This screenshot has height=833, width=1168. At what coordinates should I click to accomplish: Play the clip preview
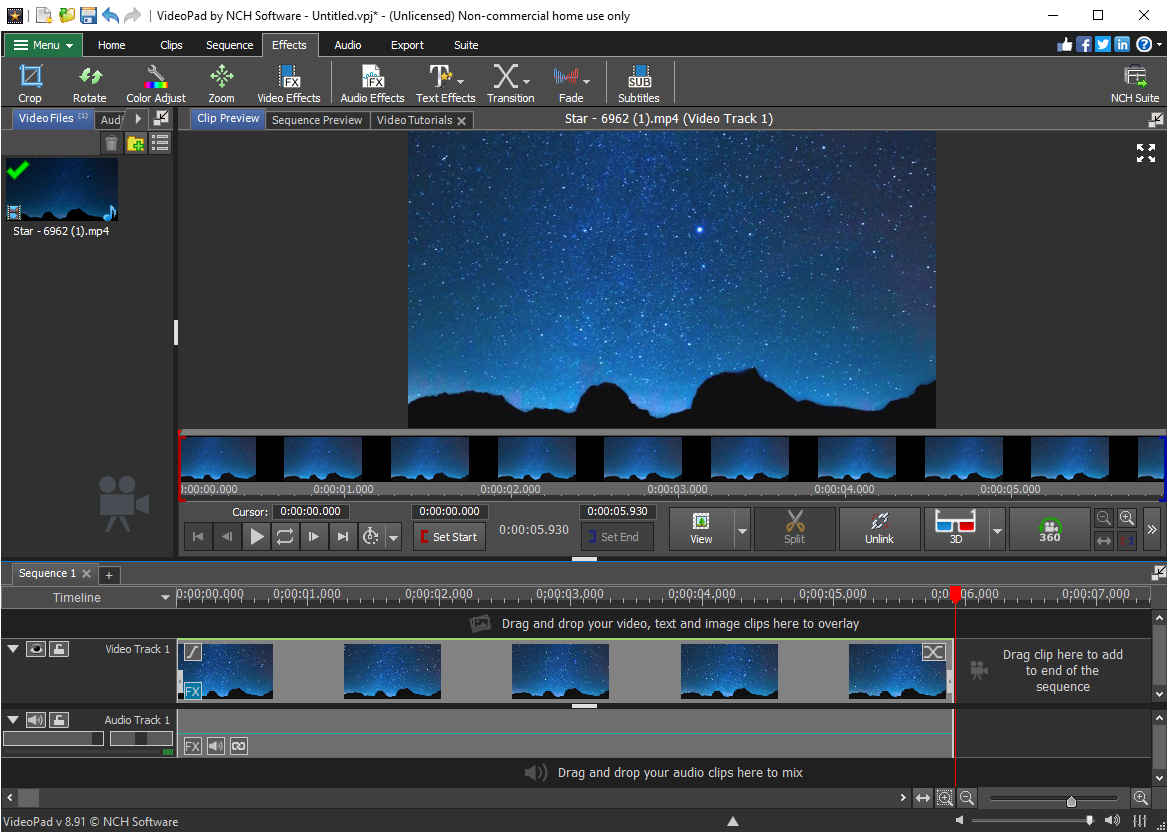tap(257, 536)
